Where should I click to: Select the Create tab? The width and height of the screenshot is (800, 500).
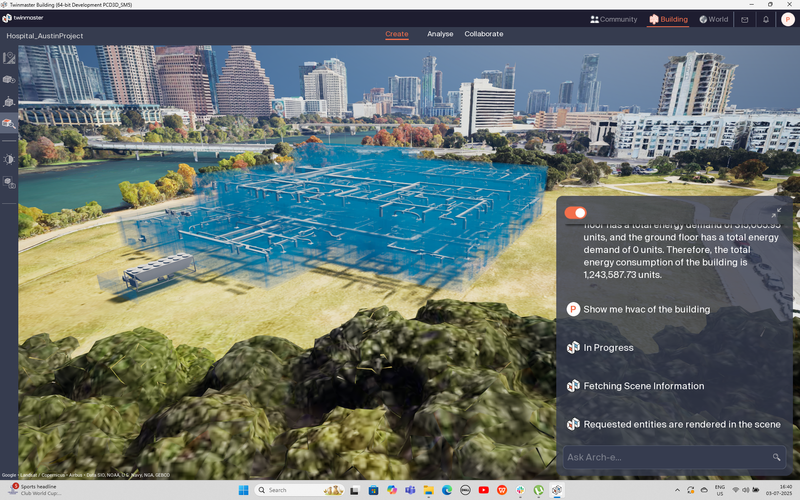pos(397,34)
